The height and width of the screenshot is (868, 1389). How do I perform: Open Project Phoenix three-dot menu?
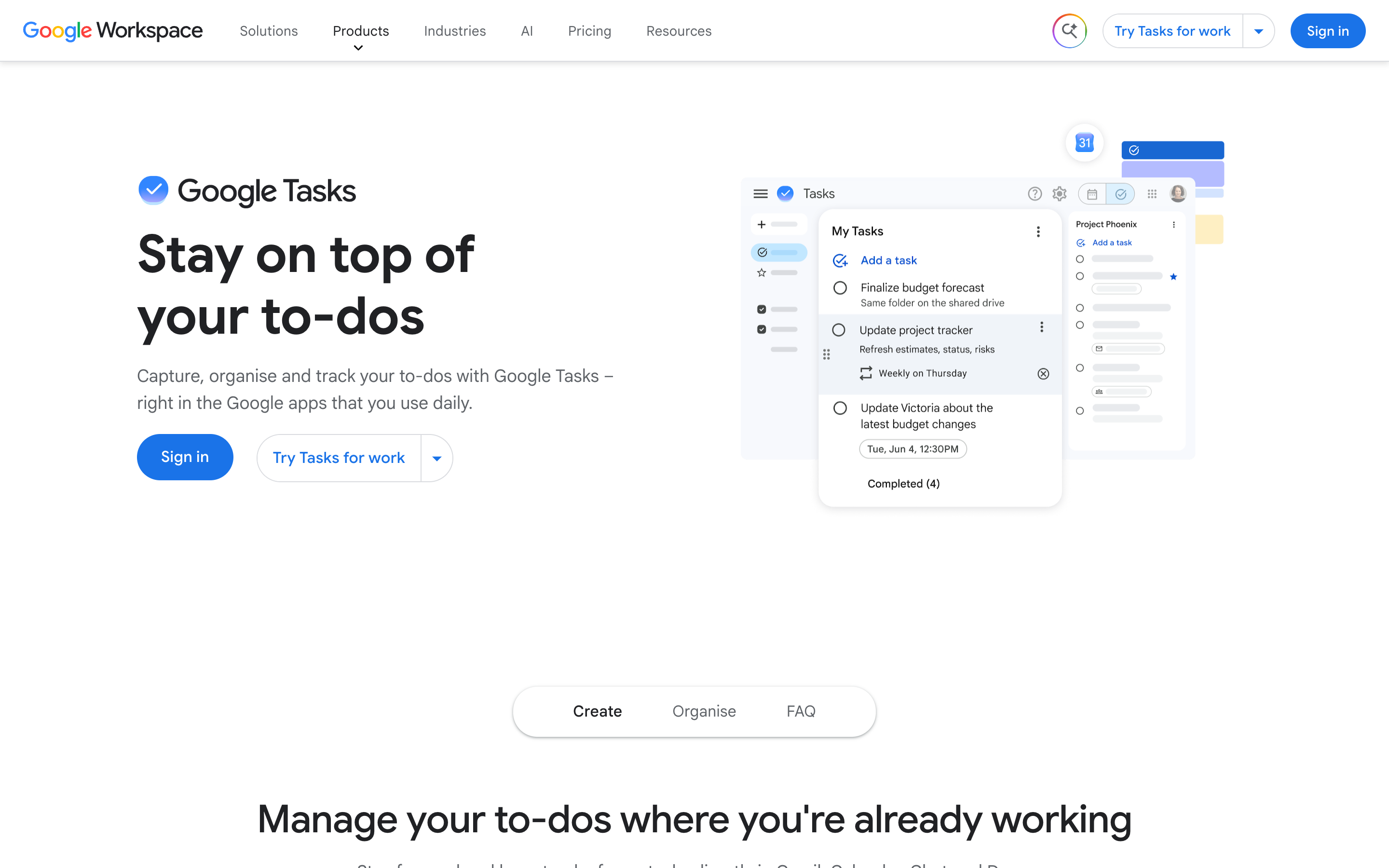tap(1174, 224)
